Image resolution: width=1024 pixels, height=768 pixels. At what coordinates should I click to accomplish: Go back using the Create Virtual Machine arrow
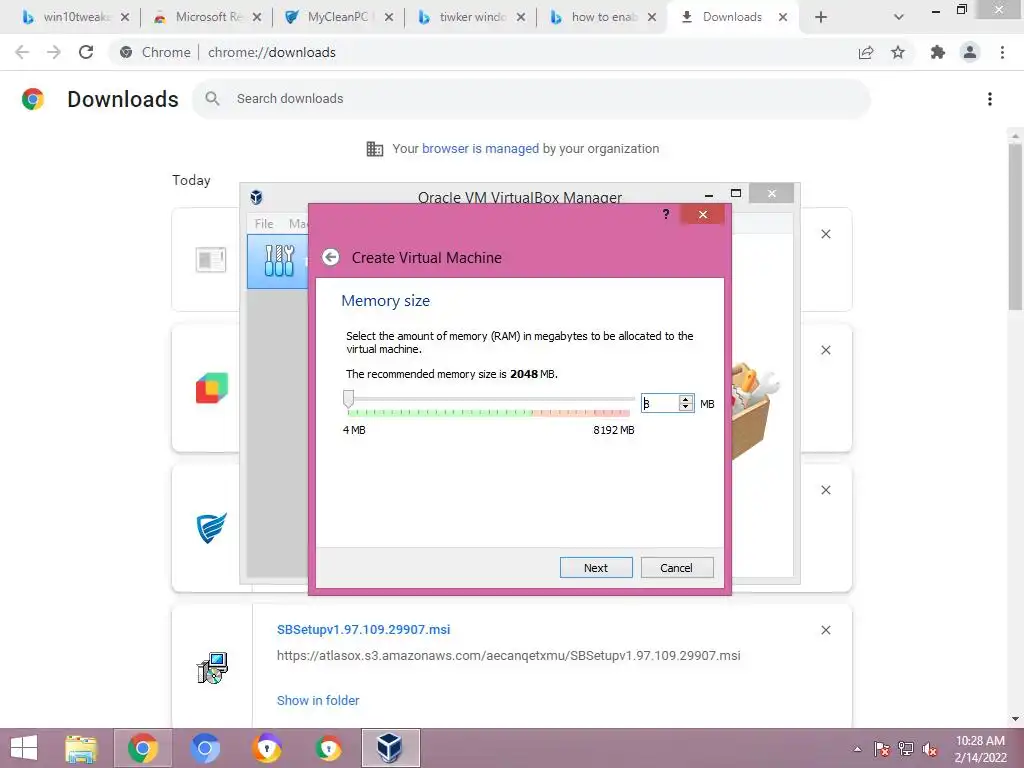330,257
